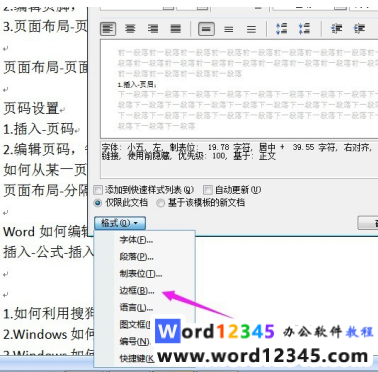Apply right alignment in style dialog
378x372 pixels.
pyautogui.click(x=153, y=29)
